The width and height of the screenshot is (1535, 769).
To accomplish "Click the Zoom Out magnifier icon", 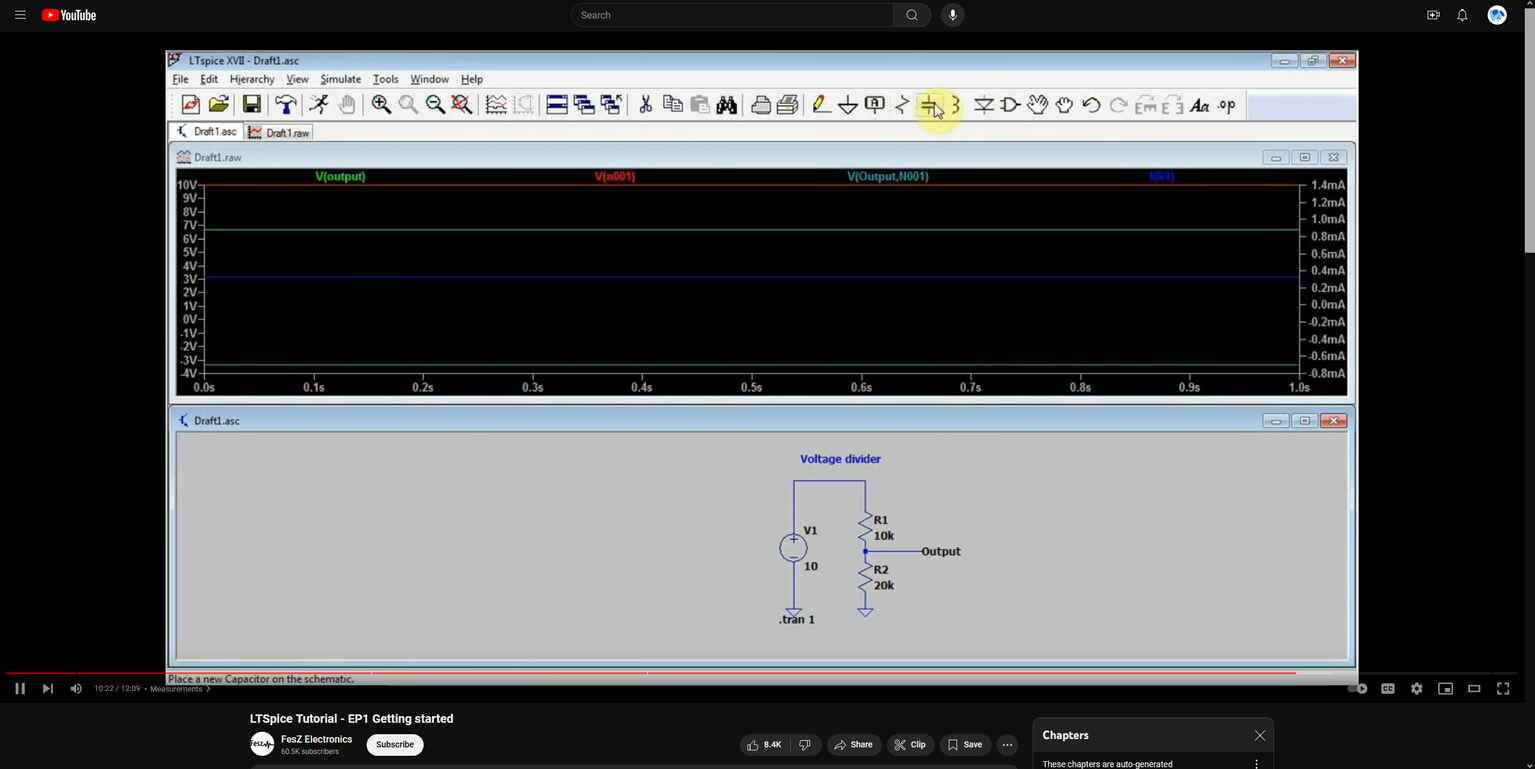I will [x=435, y=105].
